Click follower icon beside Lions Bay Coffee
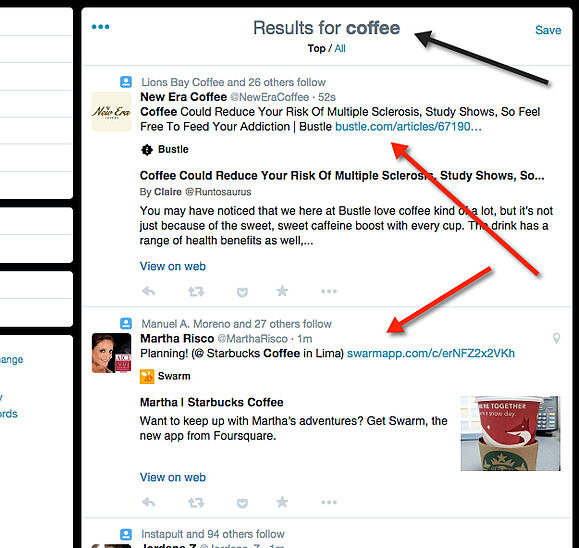Viewport: 579px width, 548px height. click(x=126, y=82)
